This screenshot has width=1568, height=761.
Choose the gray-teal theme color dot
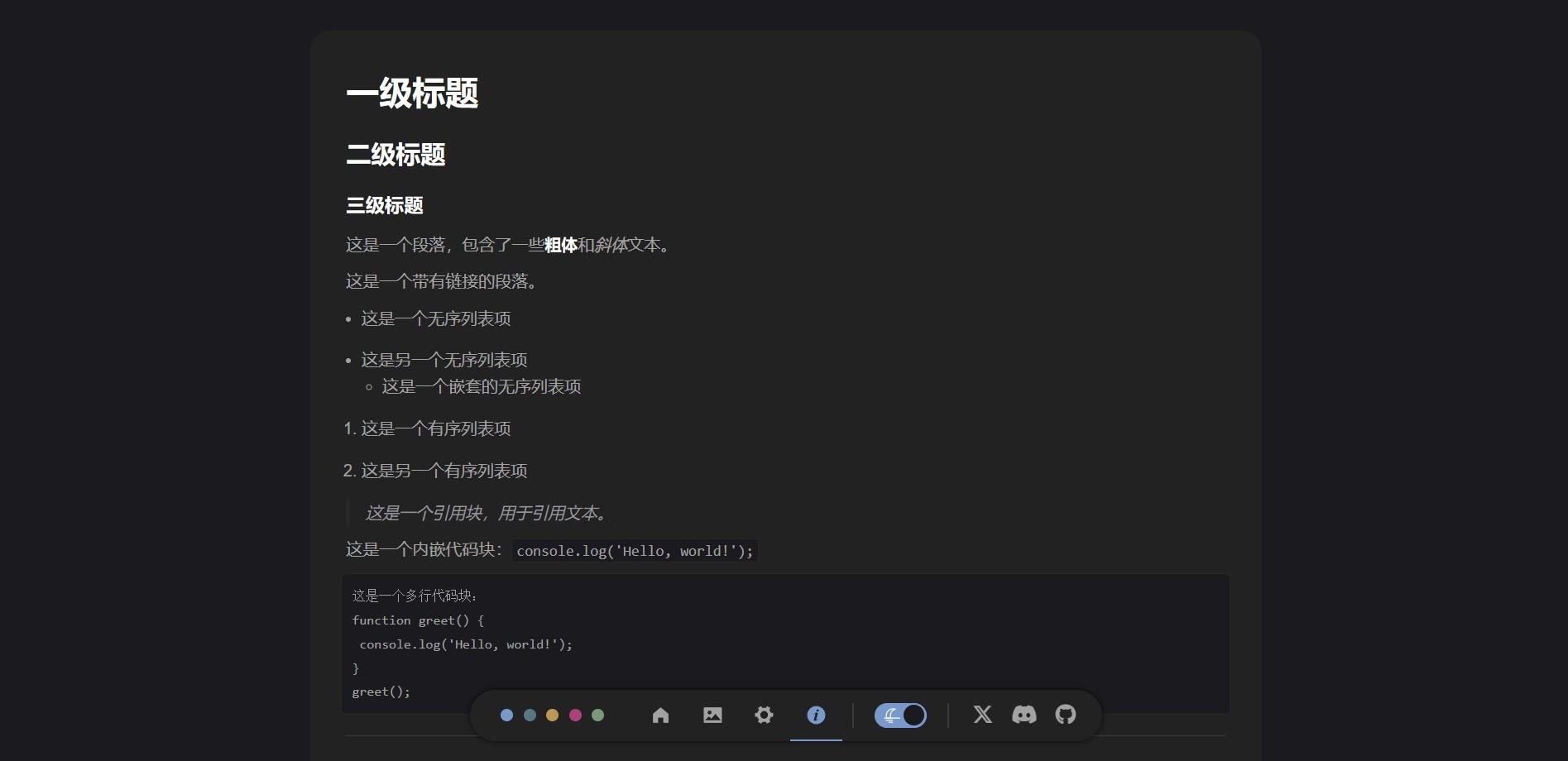(530, 716)
